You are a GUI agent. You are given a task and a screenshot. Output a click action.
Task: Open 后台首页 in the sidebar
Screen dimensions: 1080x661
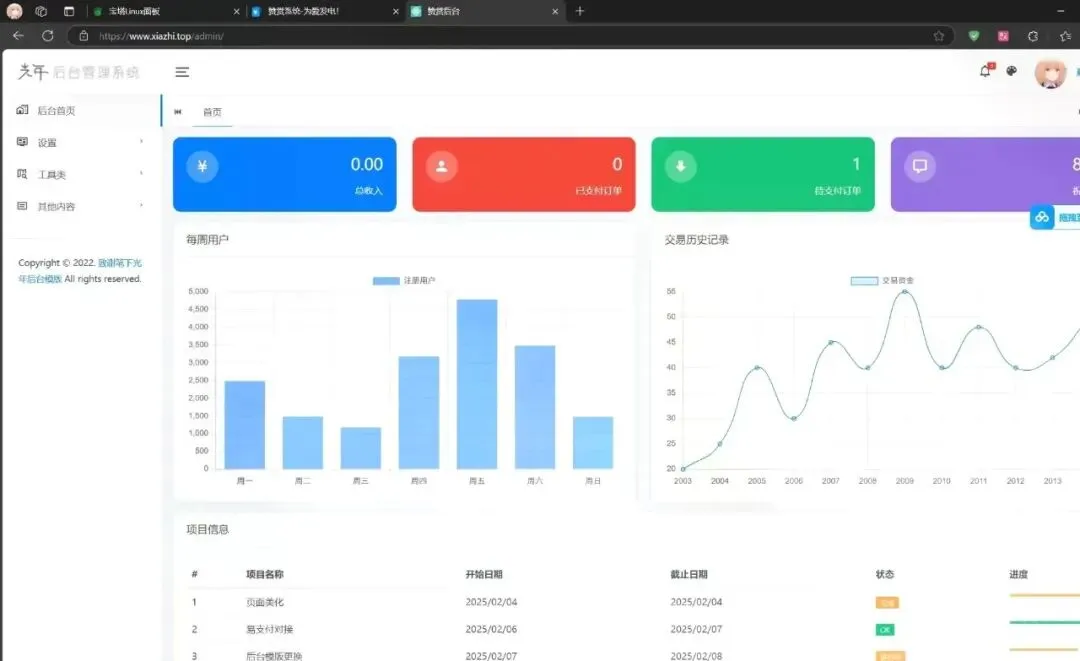81,110
